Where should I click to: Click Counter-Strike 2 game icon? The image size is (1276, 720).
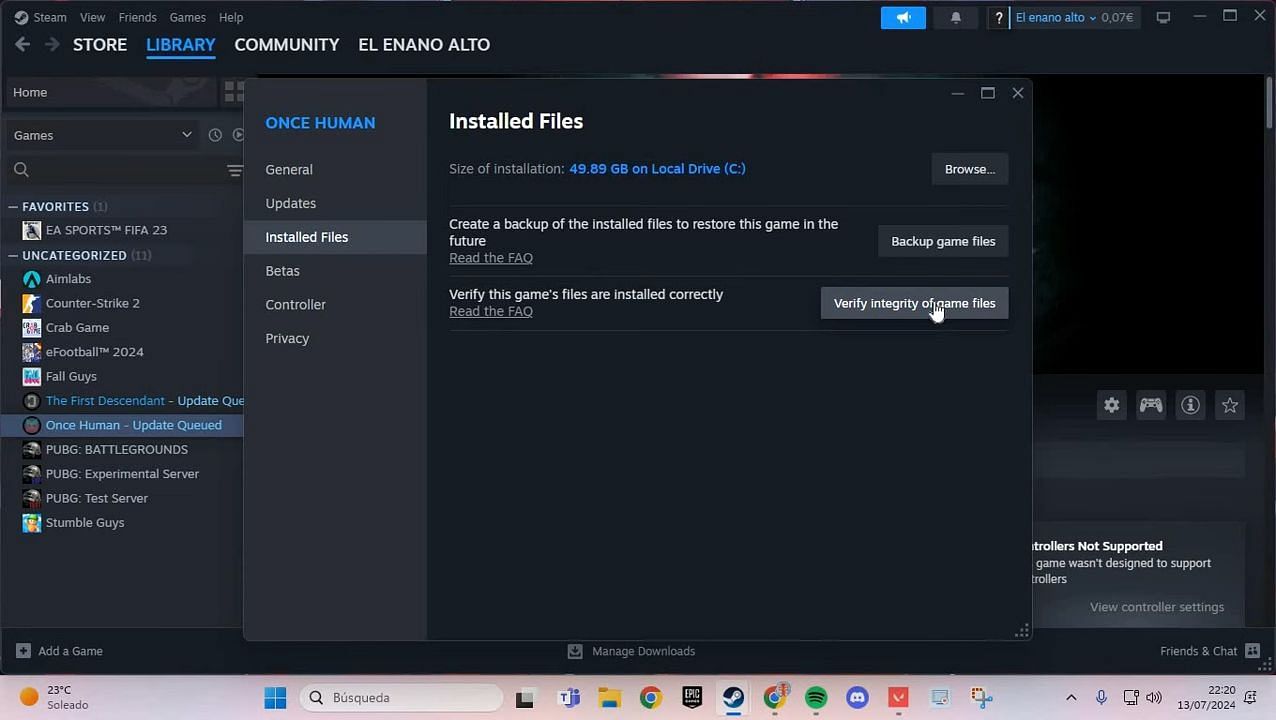click(x=32, y=303)
